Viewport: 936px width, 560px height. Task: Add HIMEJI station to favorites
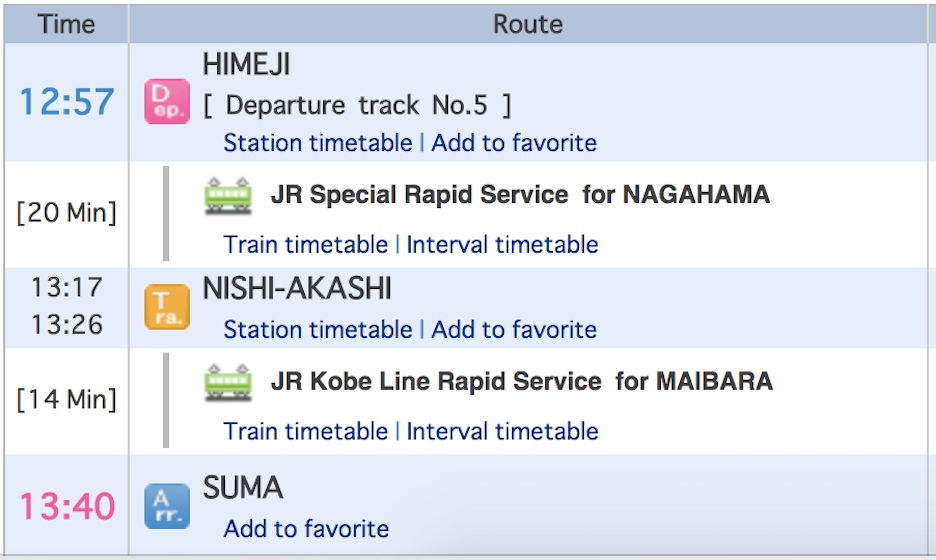click(x=514, y=143)
